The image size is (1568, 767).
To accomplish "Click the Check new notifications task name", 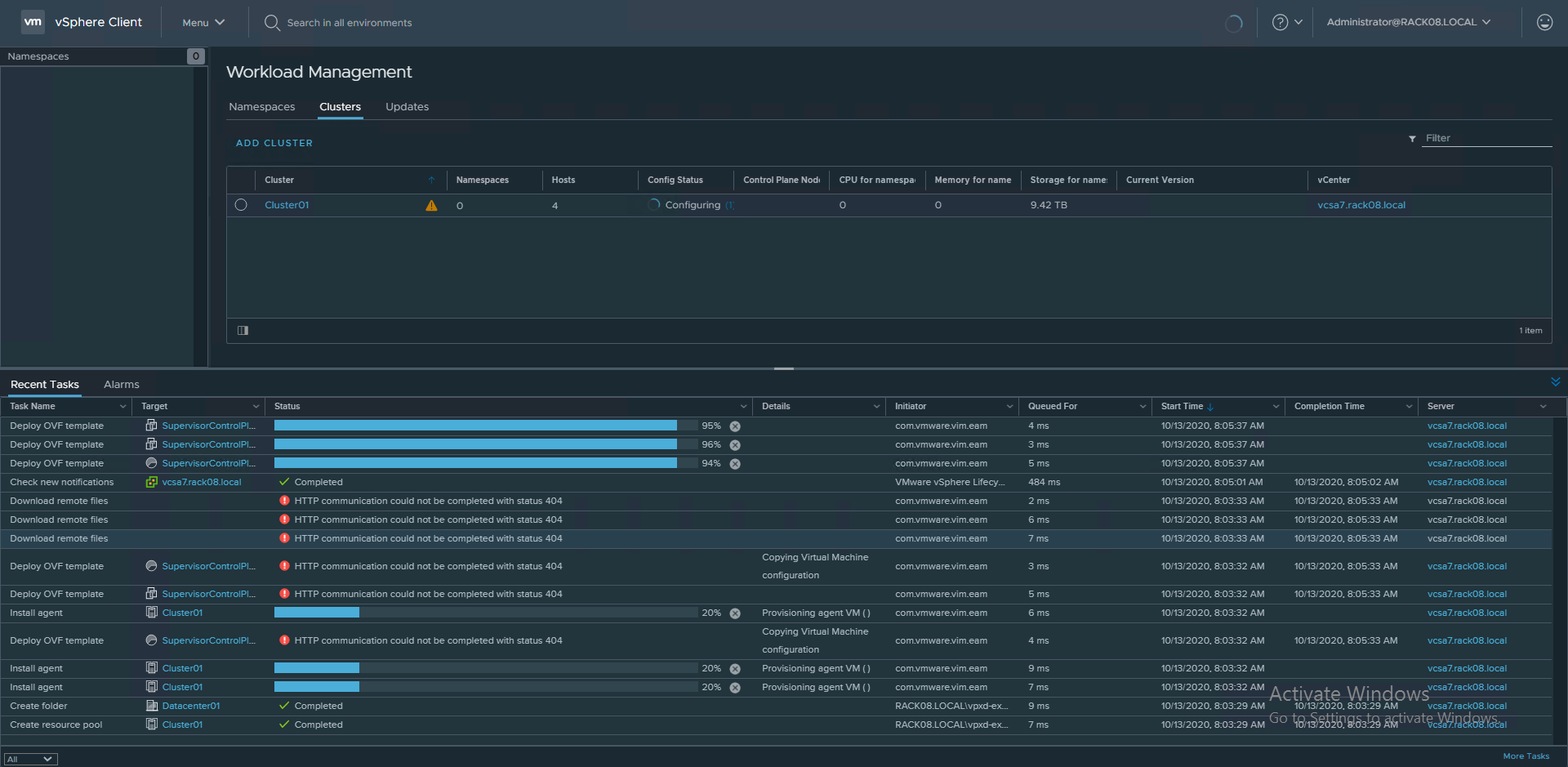I will [62, 482].
